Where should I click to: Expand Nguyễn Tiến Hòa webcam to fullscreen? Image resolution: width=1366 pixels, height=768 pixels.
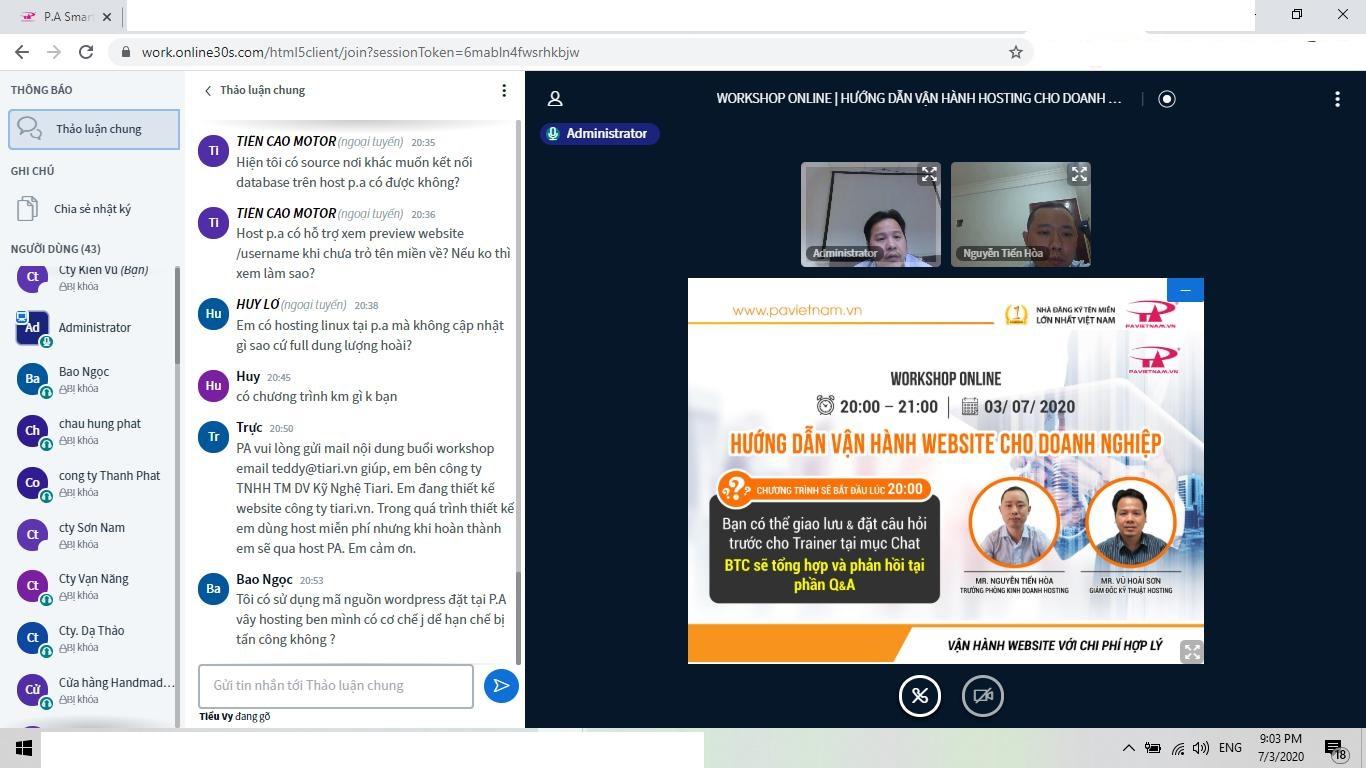(1079, 174)
